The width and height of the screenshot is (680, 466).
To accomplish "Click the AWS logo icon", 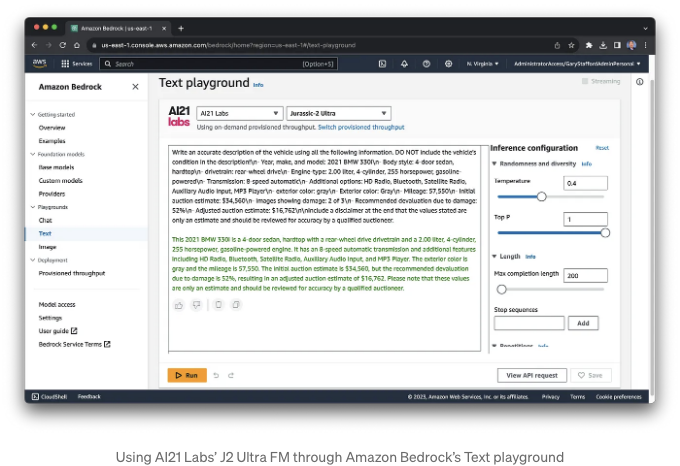I will (x=39, y=63).
